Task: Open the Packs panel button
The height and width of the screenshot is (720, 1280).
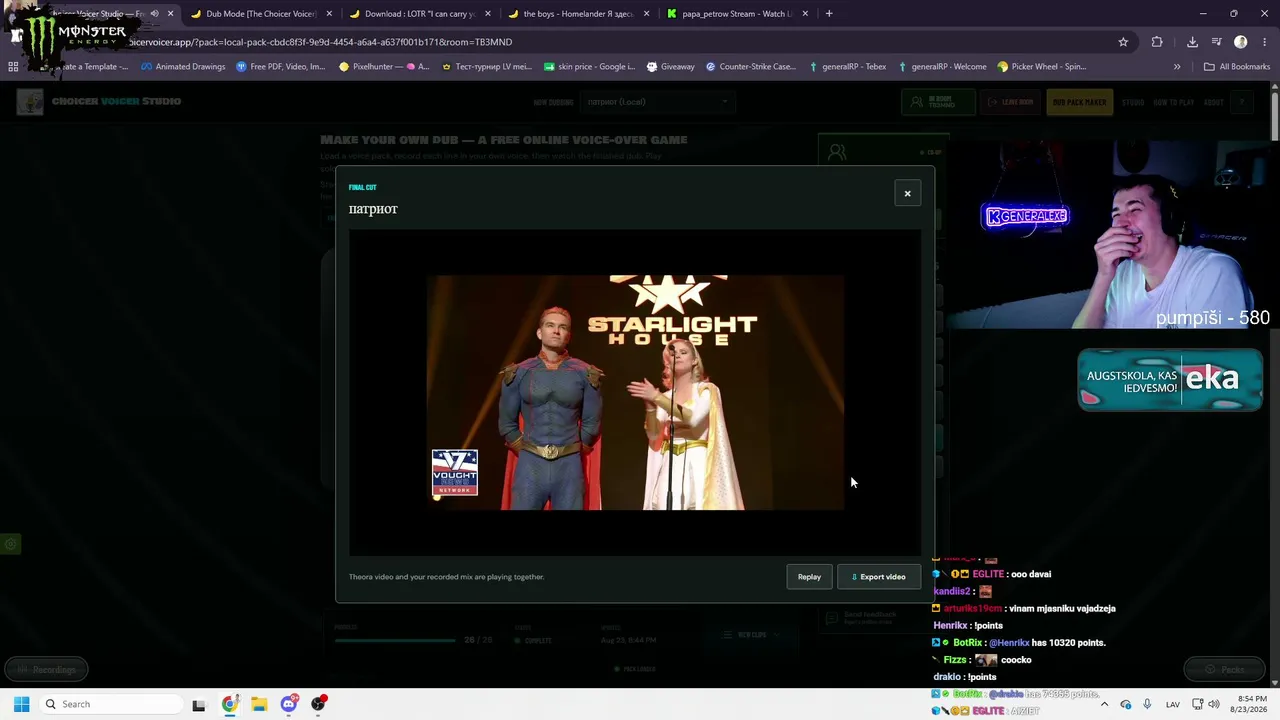Action: [x=1226, y=669]
